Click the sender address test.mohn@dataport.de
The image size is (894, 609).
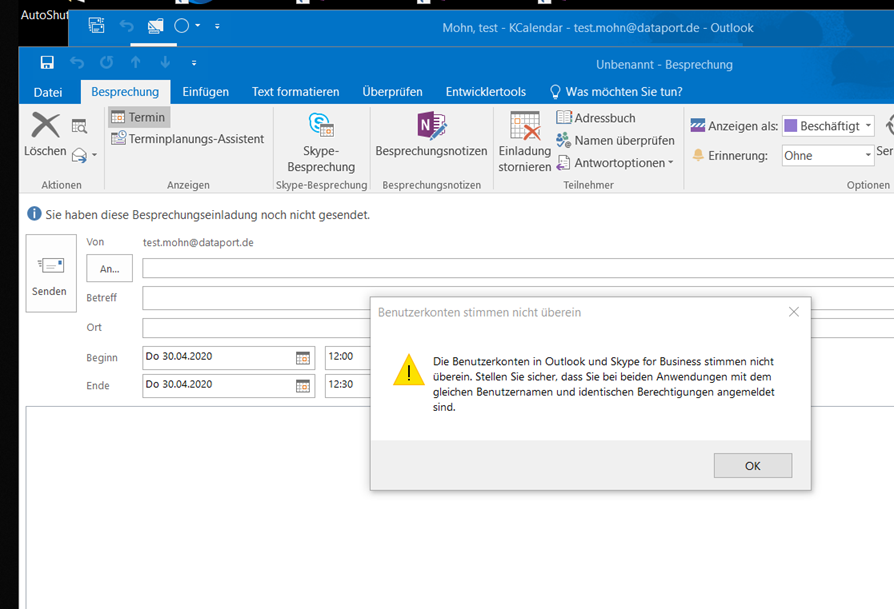pos(198,242)
